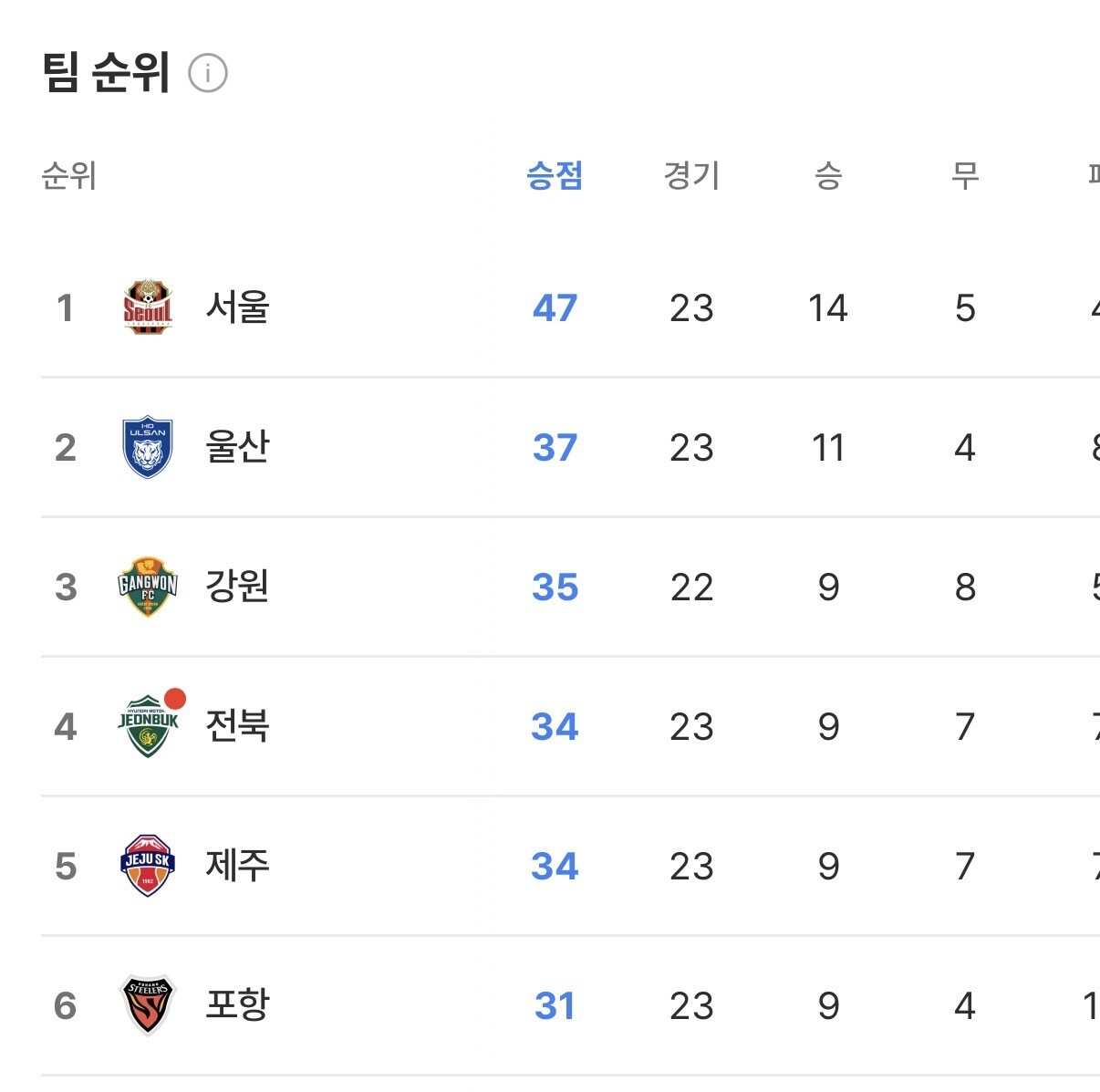This screenshot has height=1092, width=1100.
Task: Open the 전북 team name link
Action: pos(237,726)
